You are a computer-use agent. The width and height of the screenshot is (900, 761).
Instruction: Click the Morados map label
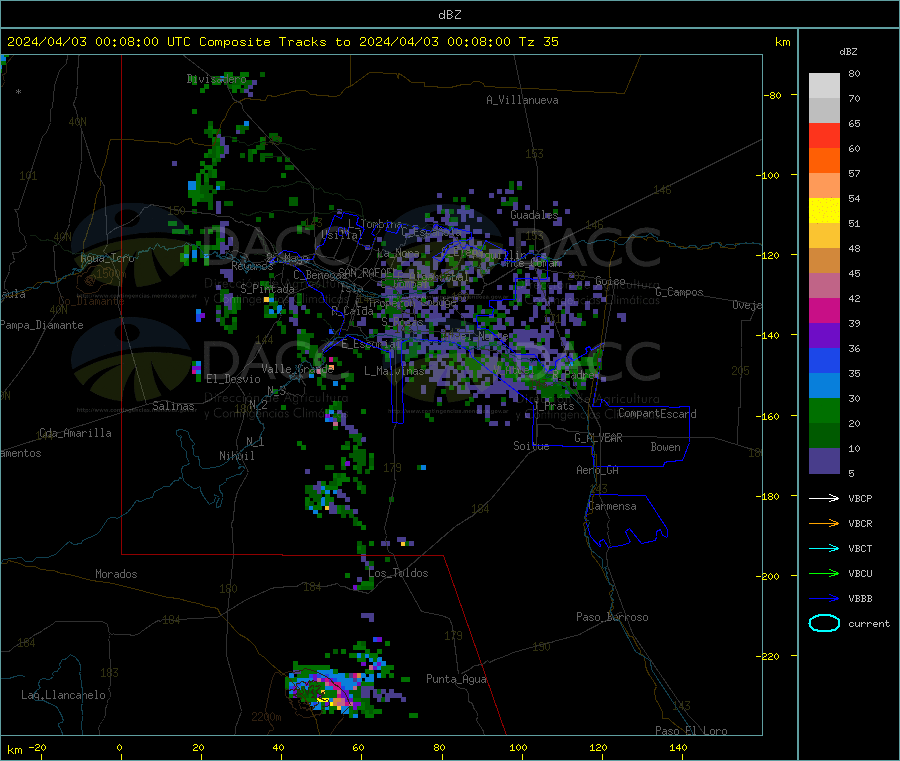coord(116,574)
